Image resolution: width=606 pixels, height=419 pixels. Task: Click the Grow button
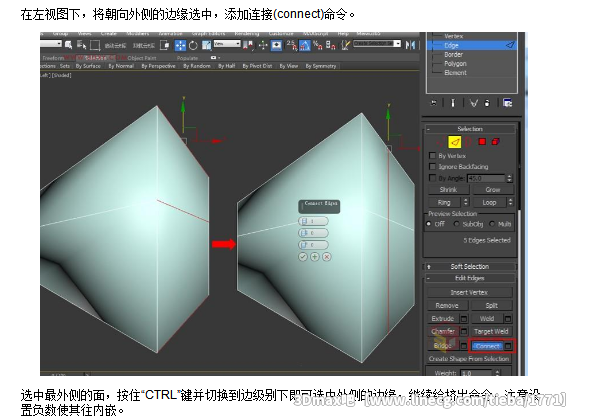pos(493,189)
